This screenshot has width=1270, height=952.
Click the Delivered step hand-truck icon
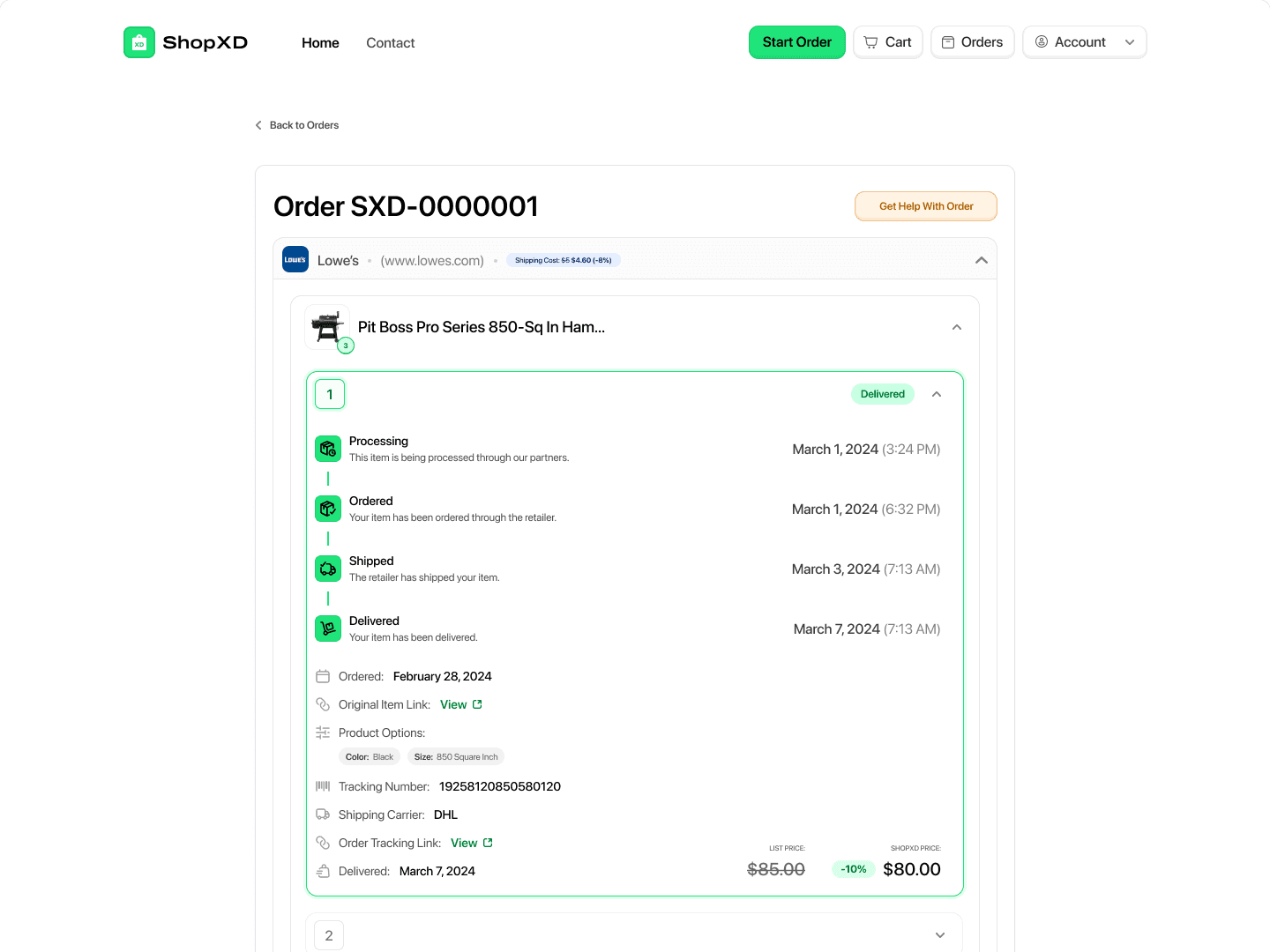[328, 628]
